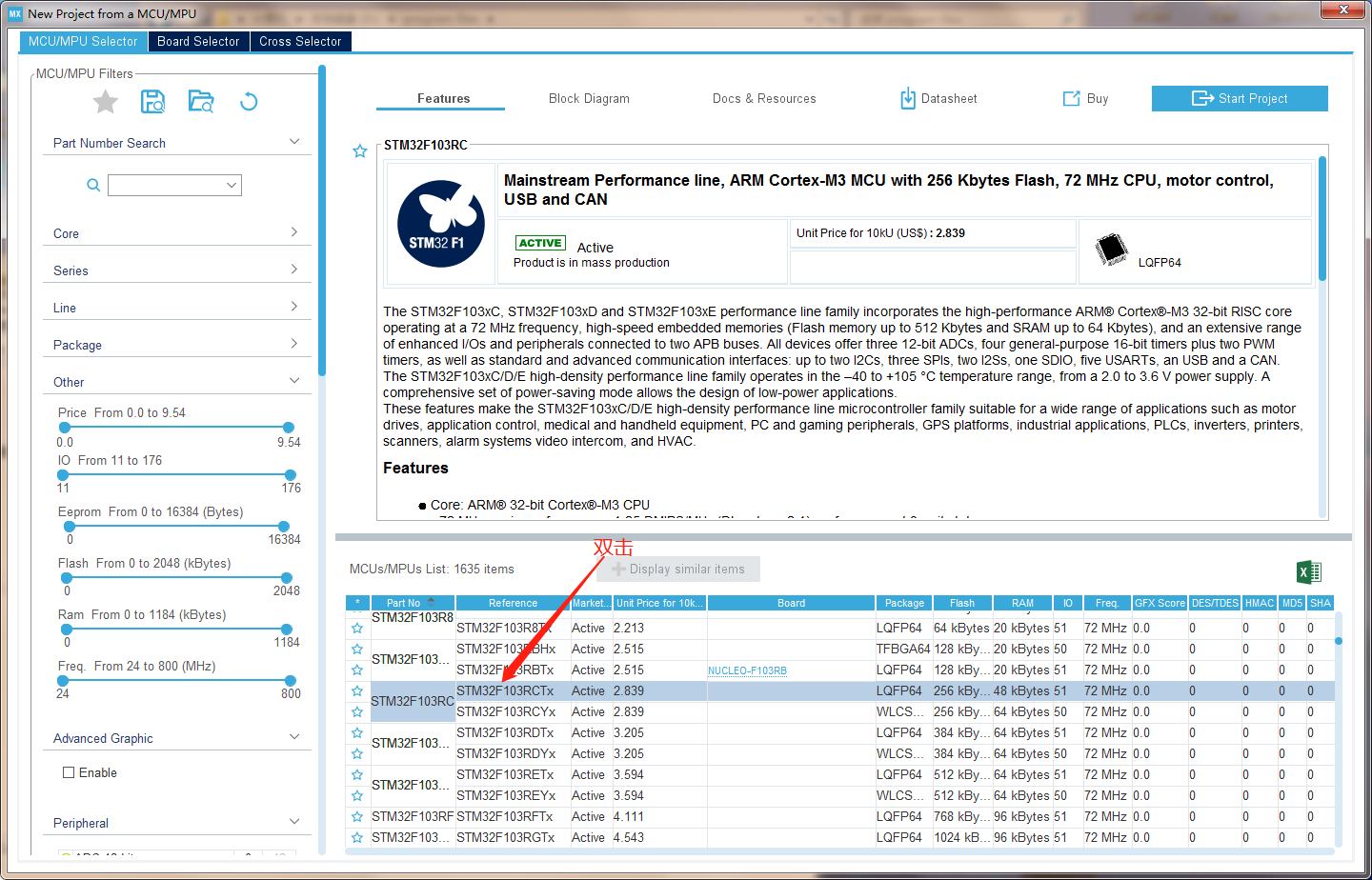Click the Display similar items button
The height and width of the screenshot is (880, 1372).
click(x=678, y=570)
